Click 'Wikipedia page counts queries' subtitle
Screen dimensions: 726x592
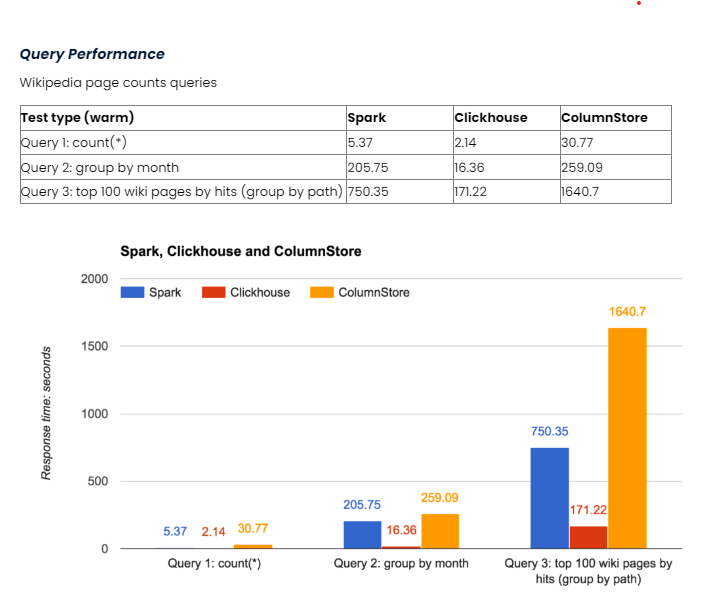click(118, 83)
